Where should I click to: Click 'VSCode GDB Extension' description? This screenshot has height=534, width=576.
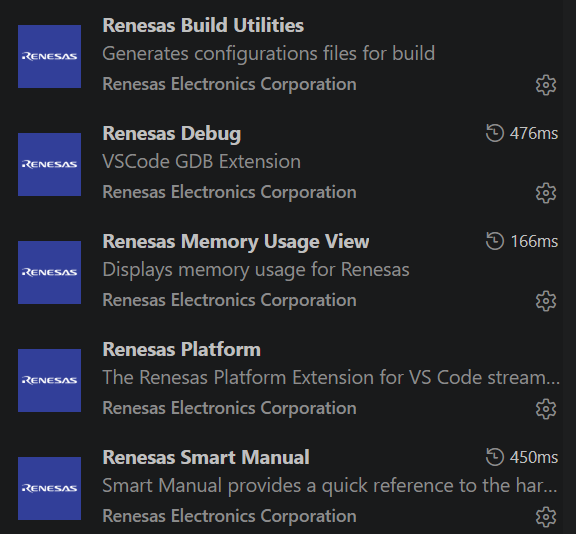(x=201, y=162)
